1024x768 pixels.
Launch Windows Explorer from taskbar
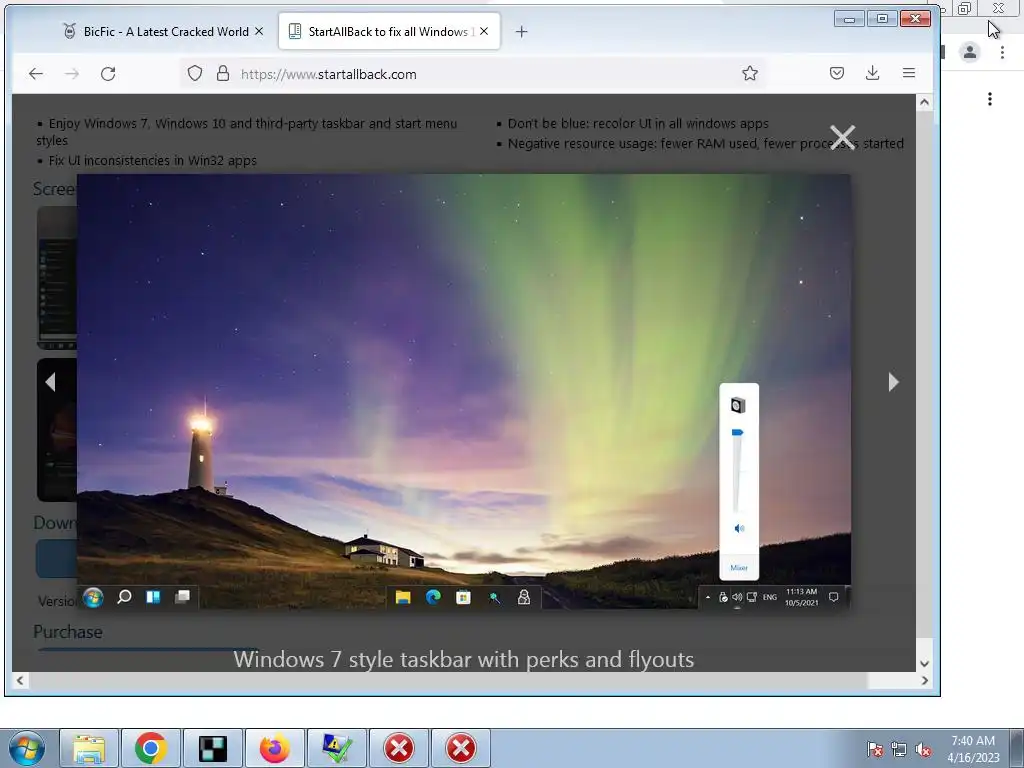point(89,748)
